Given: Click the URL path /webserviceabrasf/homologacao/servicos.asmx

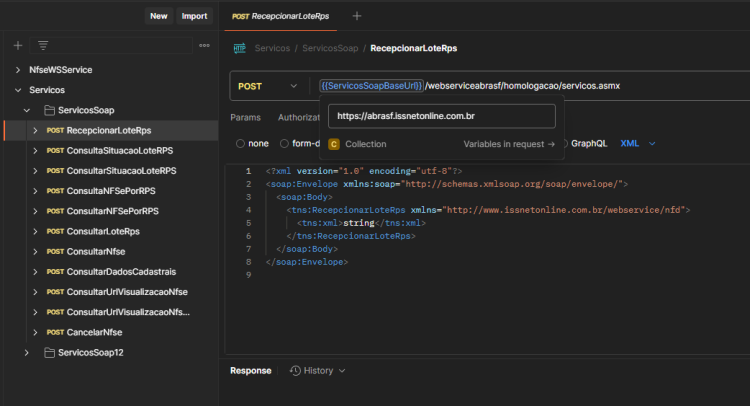Looking at the screenshot, I should point(522,86).
